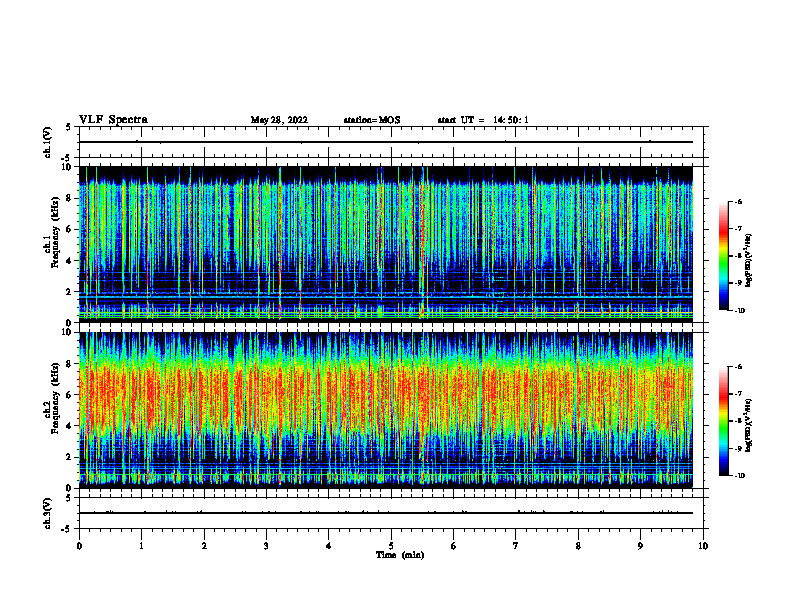Click the 'station=MOS' label
The image size is (792, 612).
(372, 120)
